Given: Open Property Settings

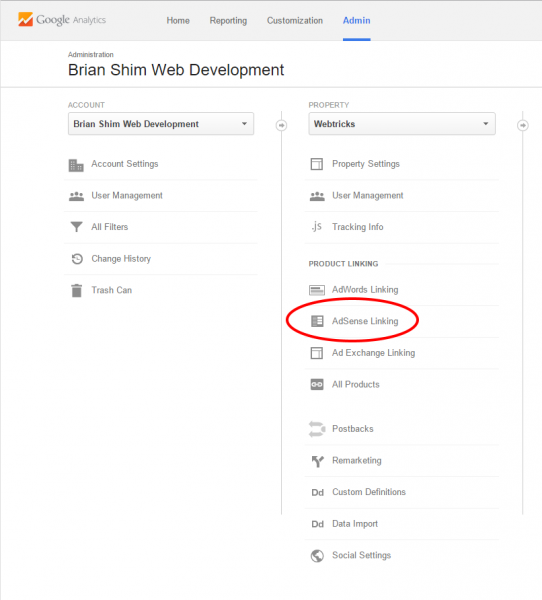Looking at the screenshot, I should (x=366, y=164).
